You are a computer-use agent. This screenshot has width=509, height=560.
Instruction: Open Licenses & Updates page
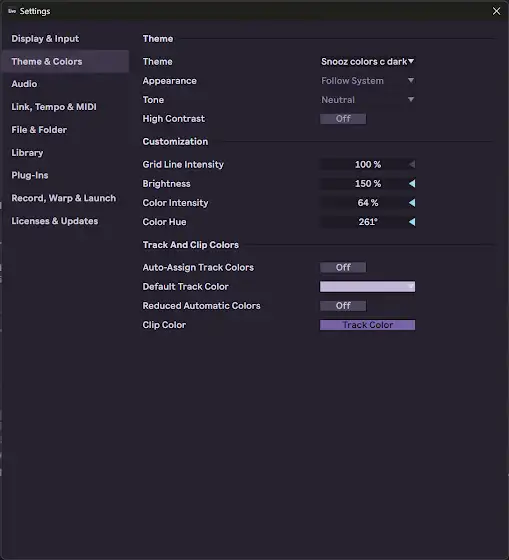(55, 221)
